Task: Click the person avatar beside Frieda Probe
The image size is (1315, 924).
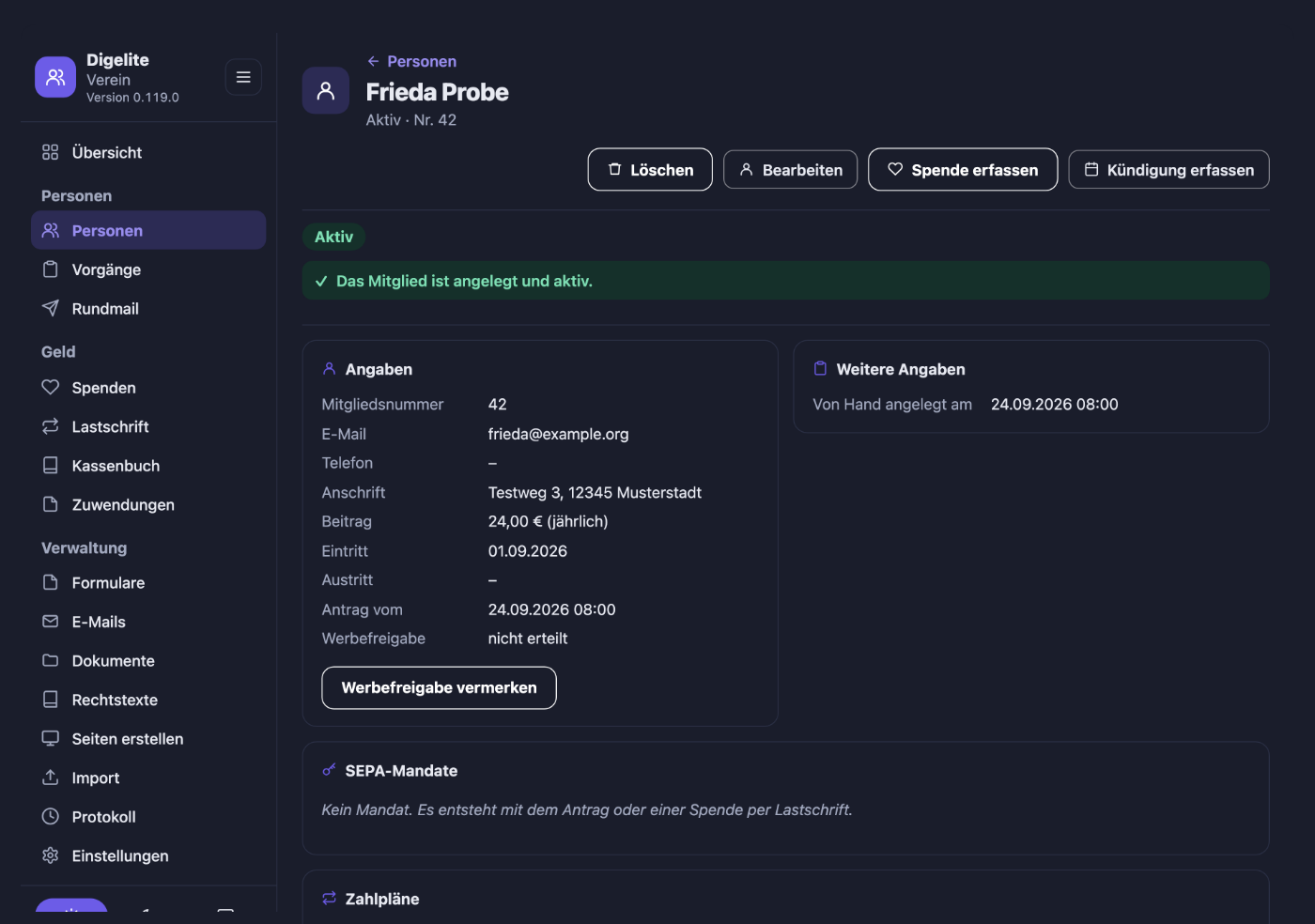Action: (326, 90)
